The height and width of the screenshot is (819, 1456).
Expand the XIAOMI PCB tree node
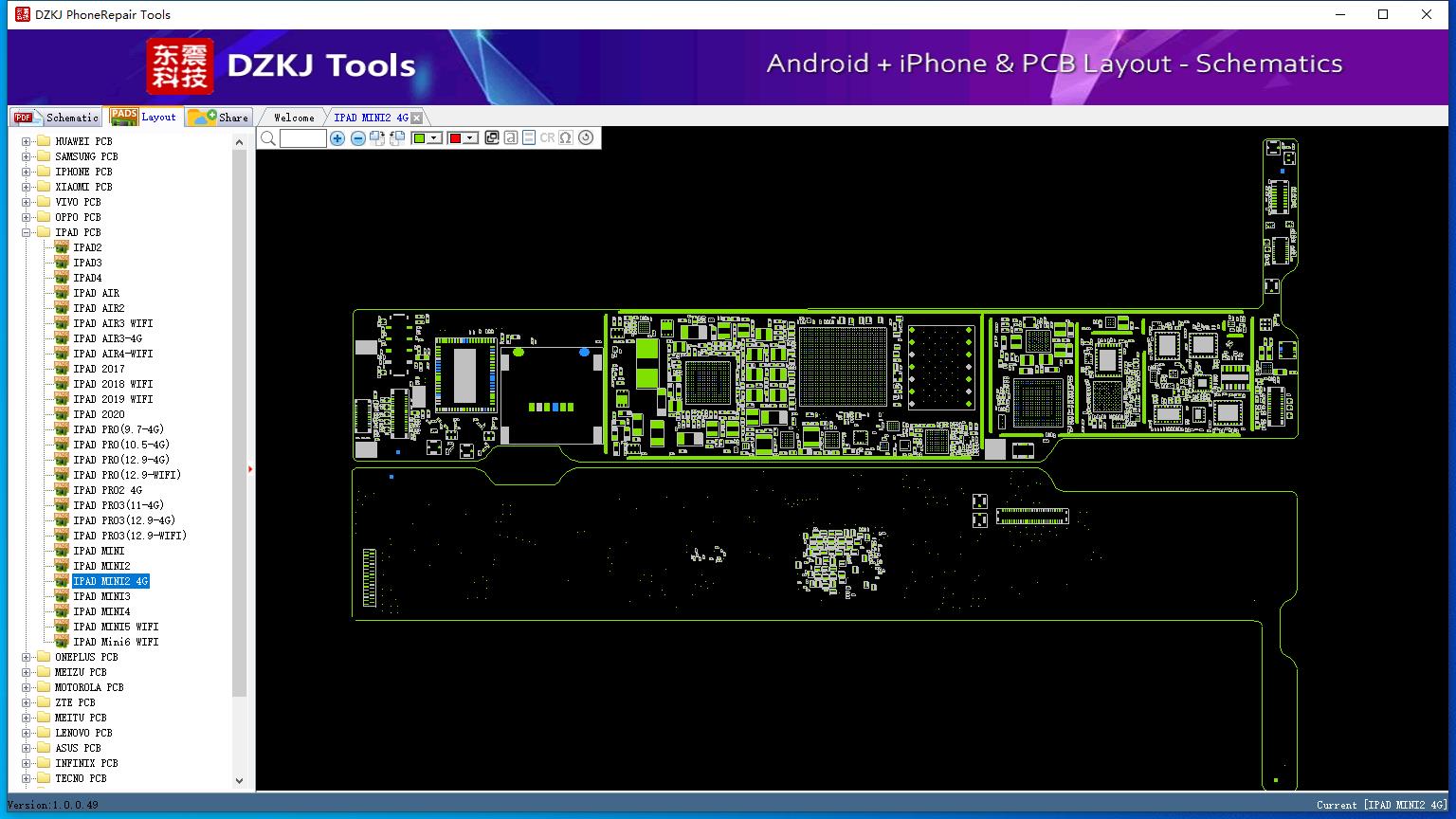coord(27,187)
